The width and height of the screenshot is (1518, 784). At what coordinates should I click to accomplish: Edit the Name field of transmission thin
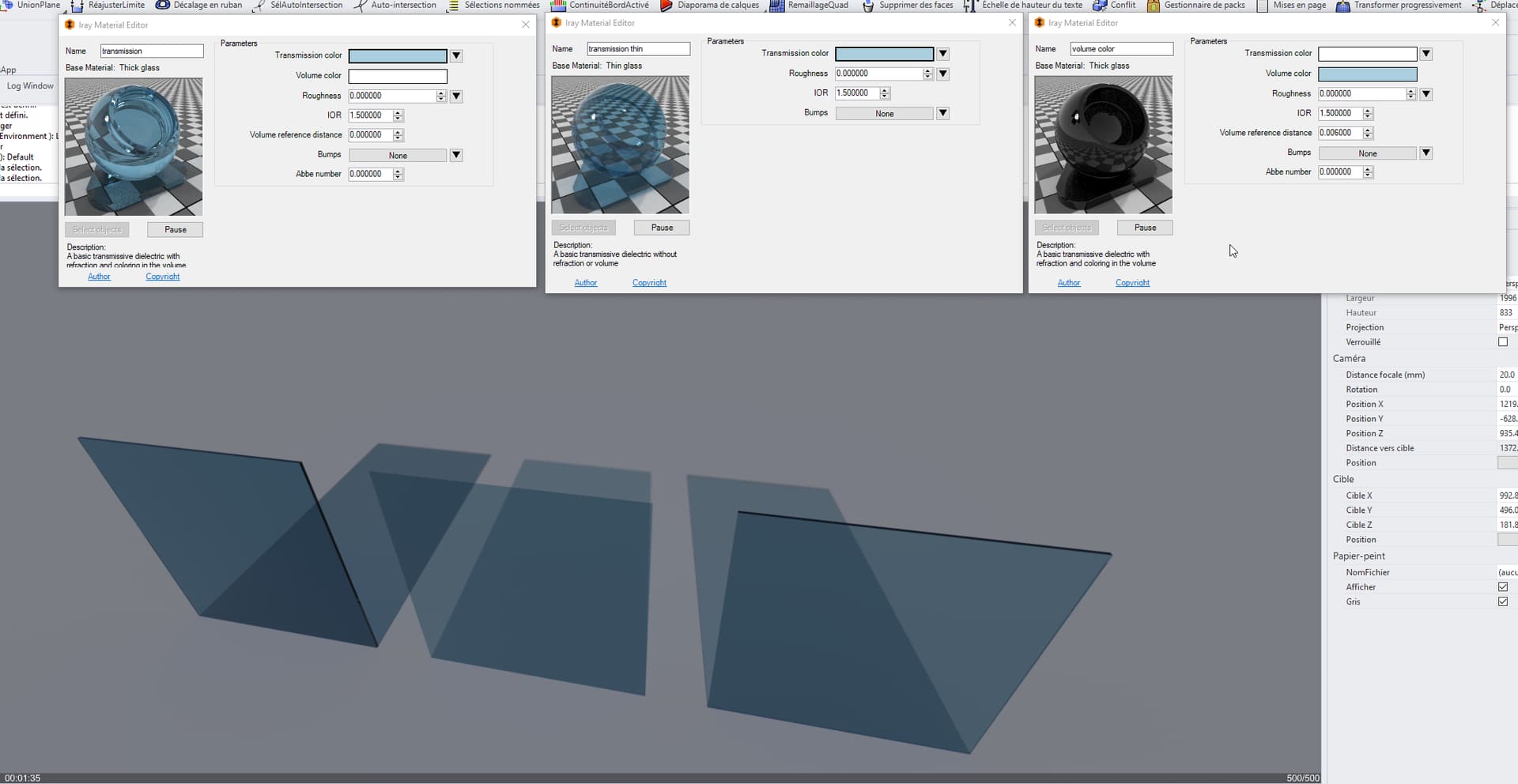639,48
